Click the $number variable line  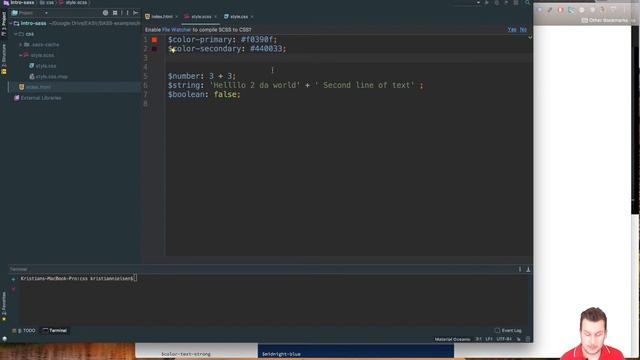pyautogui.click(x=202, y=76)
